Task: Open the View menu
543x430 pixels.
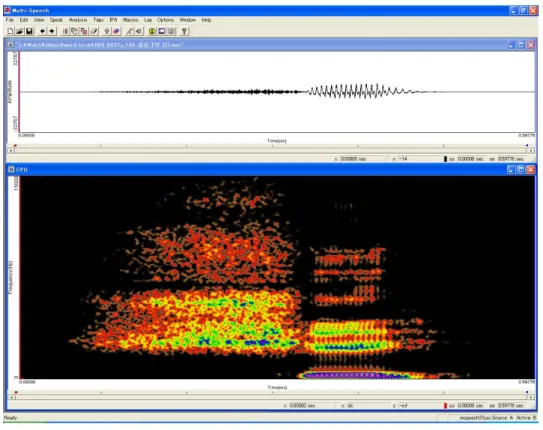Action: pos(39,20)
